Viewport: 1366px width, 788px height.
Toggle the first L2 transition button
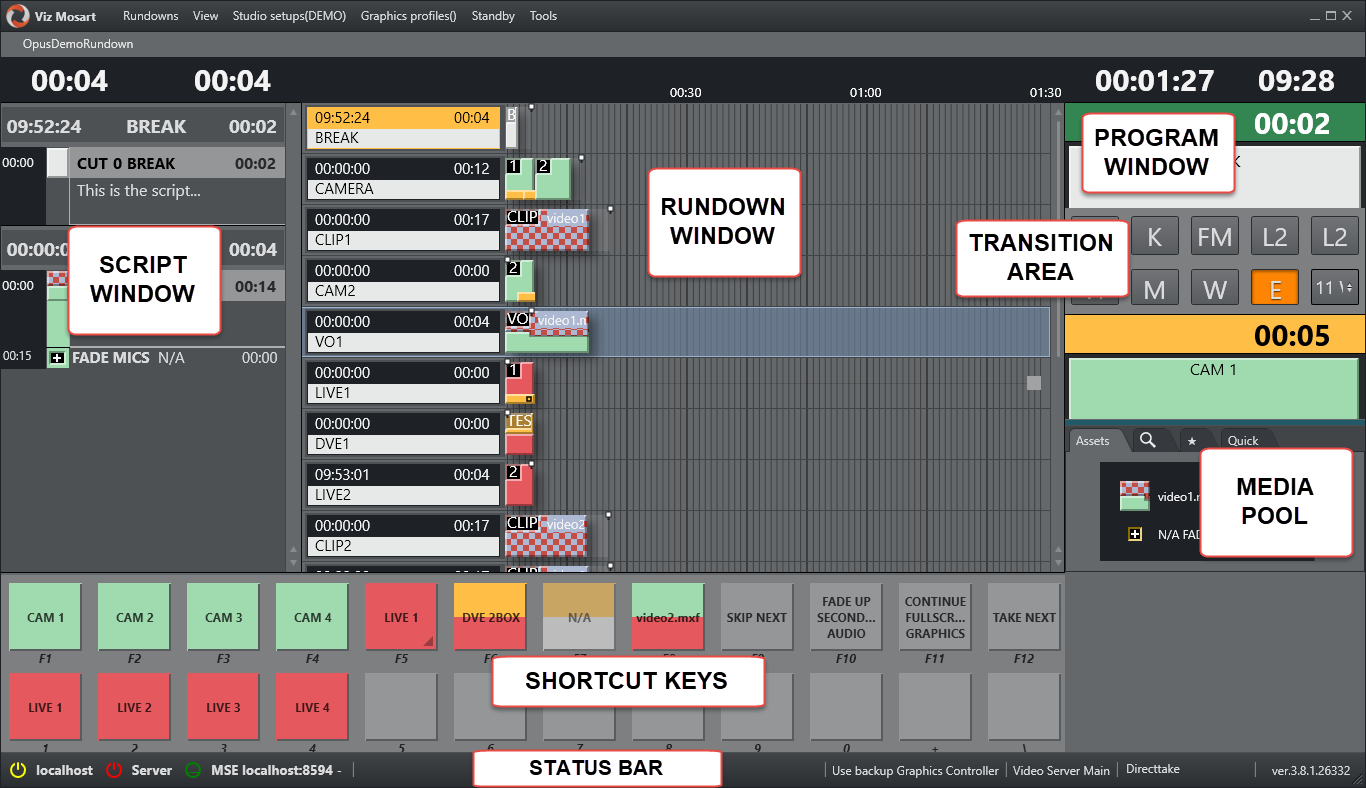pyautogui.click(x=1275, y=237)
